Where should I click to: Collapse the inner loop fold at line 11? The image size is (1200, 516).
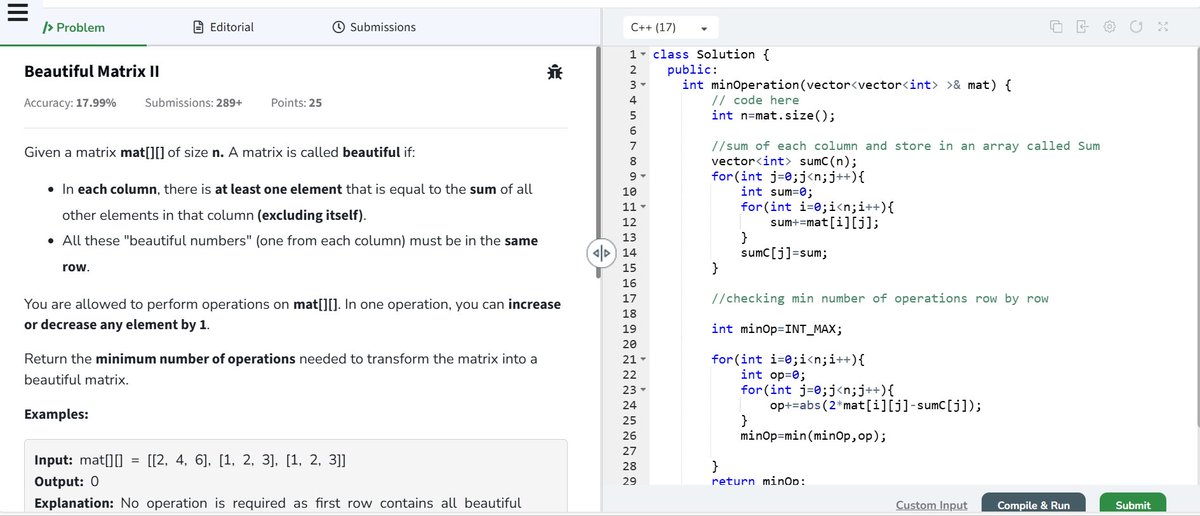[644, 207]
